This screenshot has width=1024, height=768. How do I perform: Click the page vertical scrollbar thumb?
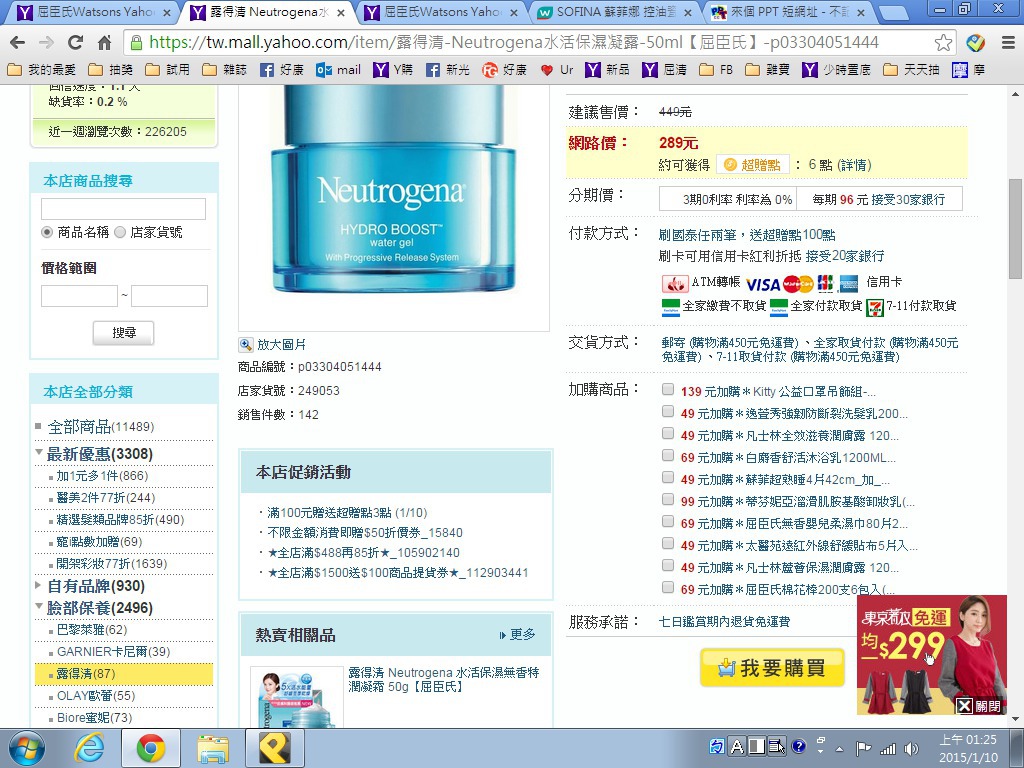pos(1016,229)
